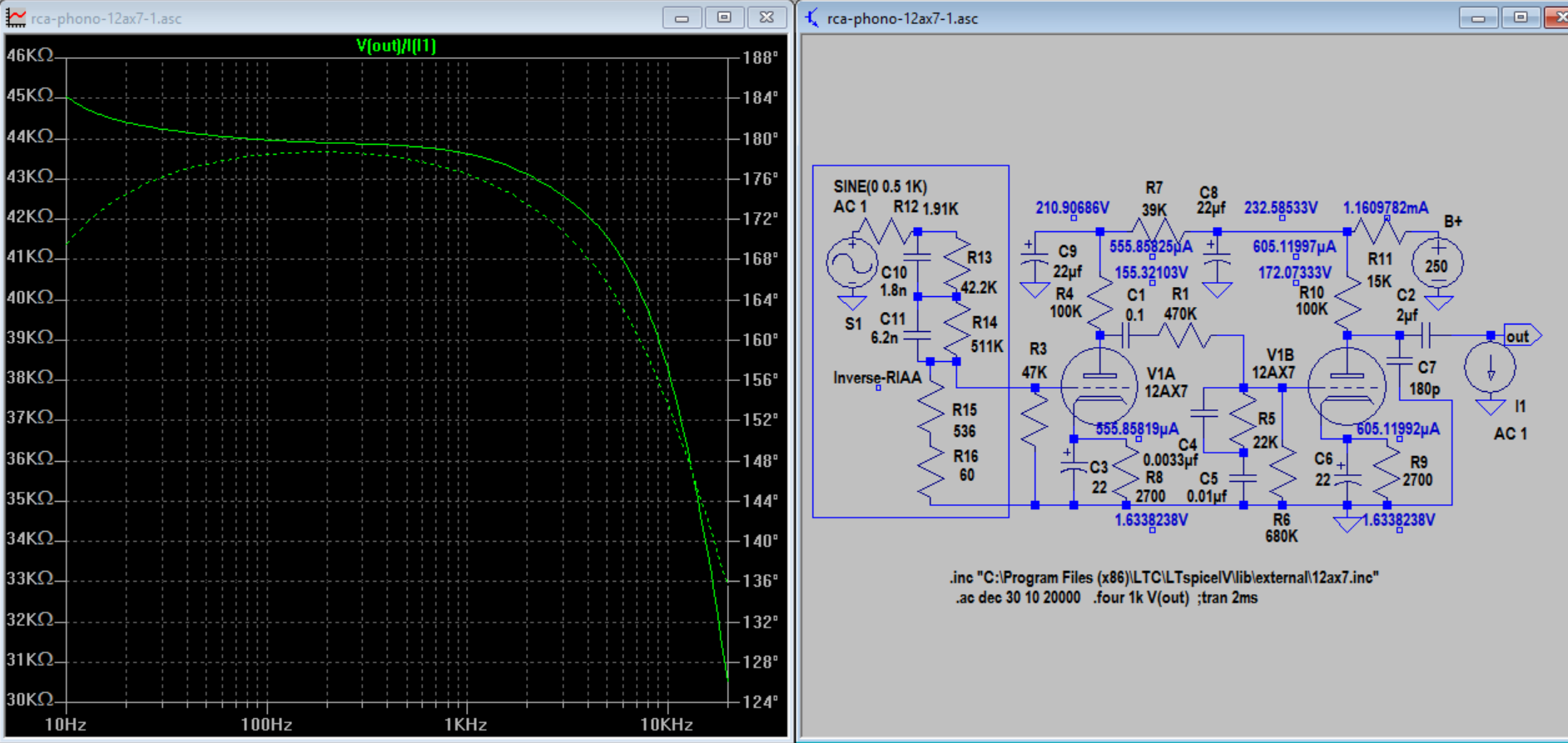1568x743 pixels.
Task: Select the I1 current source symbol
Action: (1491, 366)
